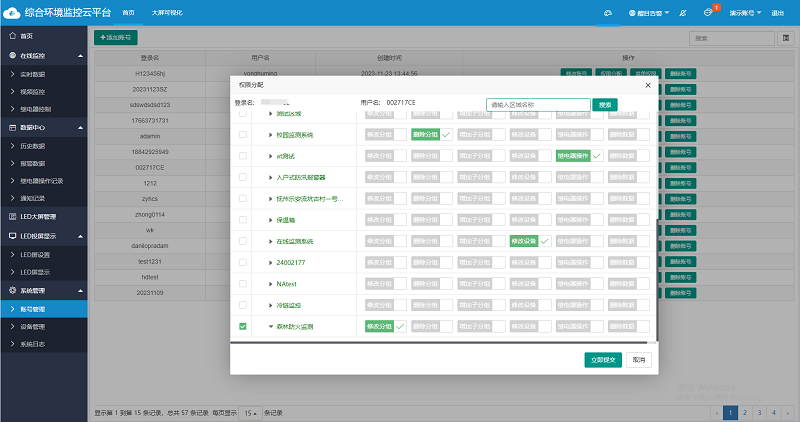The width and height of the screenshot is (800, 422).
Task: Click the header cloud status icon
Action: pyautogui.click(x=608, y=13)
